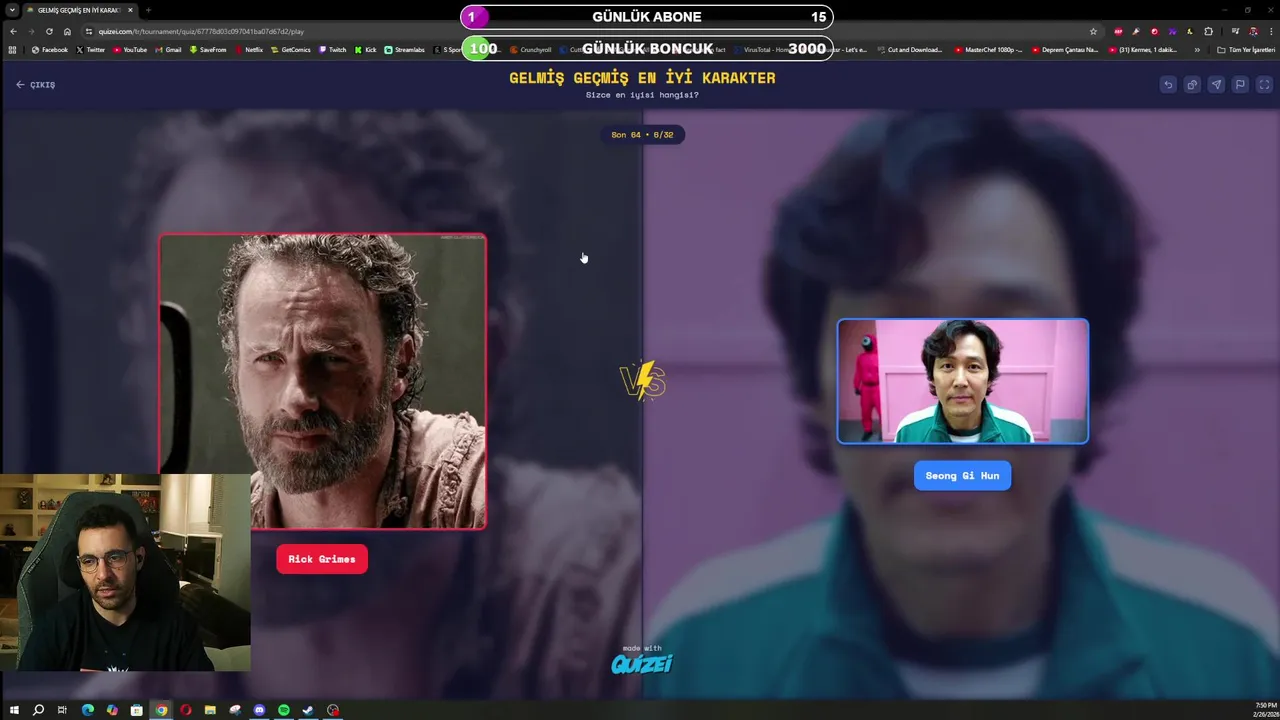Open the MasterChef 1080p bookmark
The width and height of the screenshot is (1280, 720).
pyautogui.click(x=988, y=49)
